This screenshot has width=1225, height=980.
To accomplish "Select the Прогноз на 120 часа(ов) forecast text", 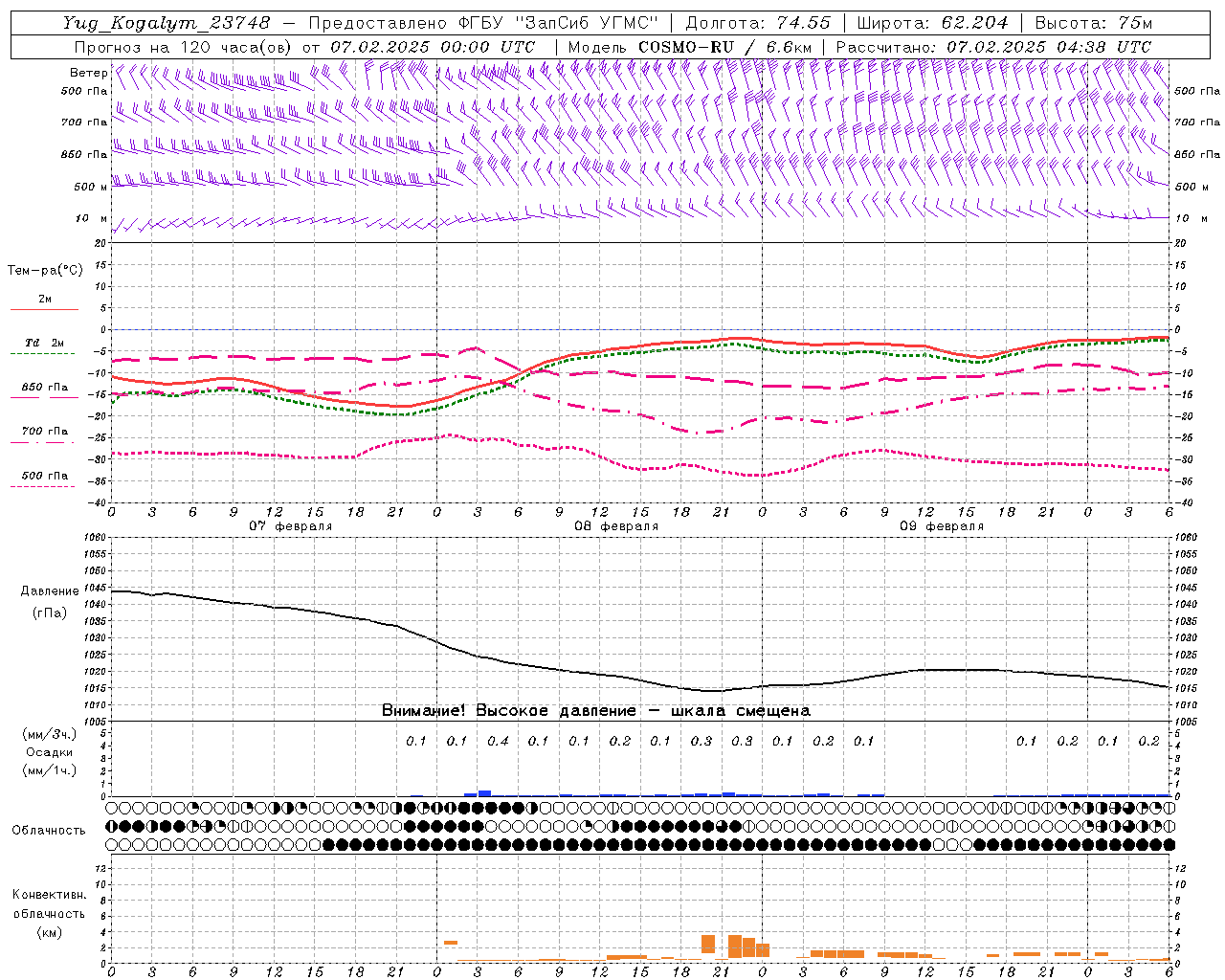I will pyautogui.click(x=185, y=47).
